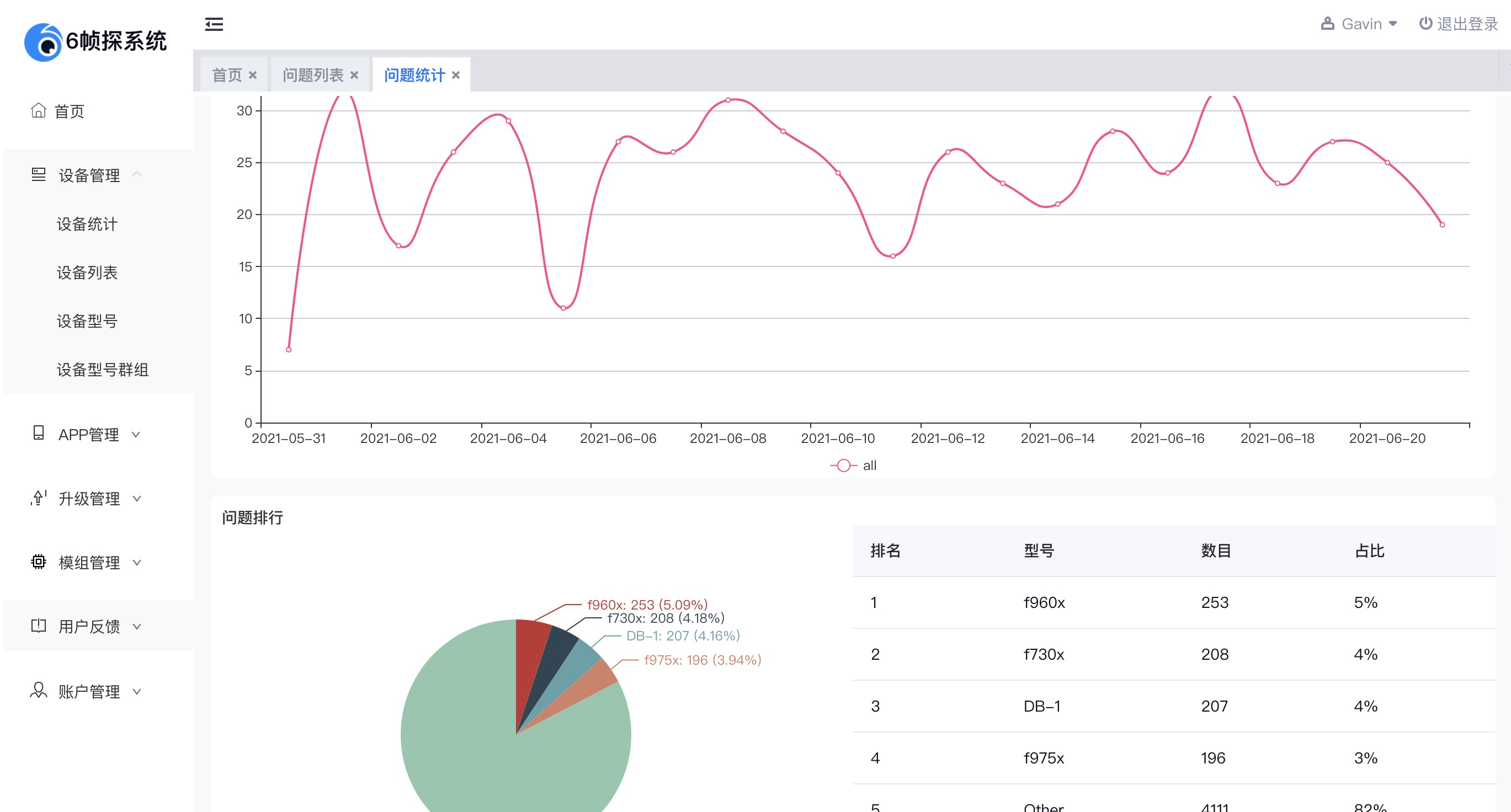Click the user avatar icon beside Gavin
The image size is (1511, 812).
point(1327,24)
